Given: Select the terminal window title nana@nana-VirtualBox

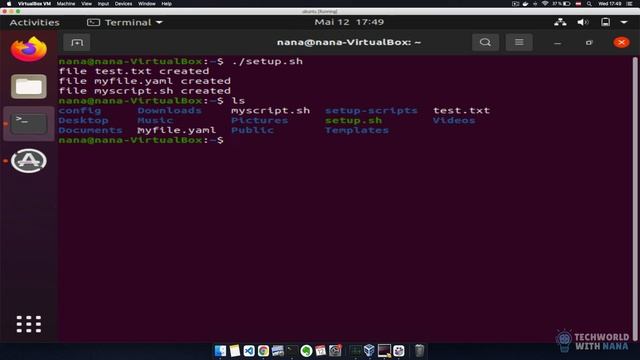Looking at the screenshot, I should click(349, 42).
